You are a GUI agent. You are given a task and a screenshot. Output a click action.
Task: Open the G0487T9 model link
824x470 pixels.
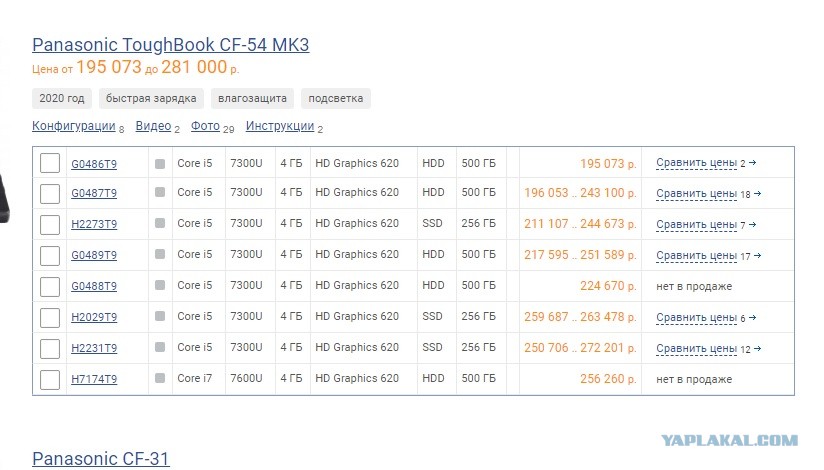94,193
